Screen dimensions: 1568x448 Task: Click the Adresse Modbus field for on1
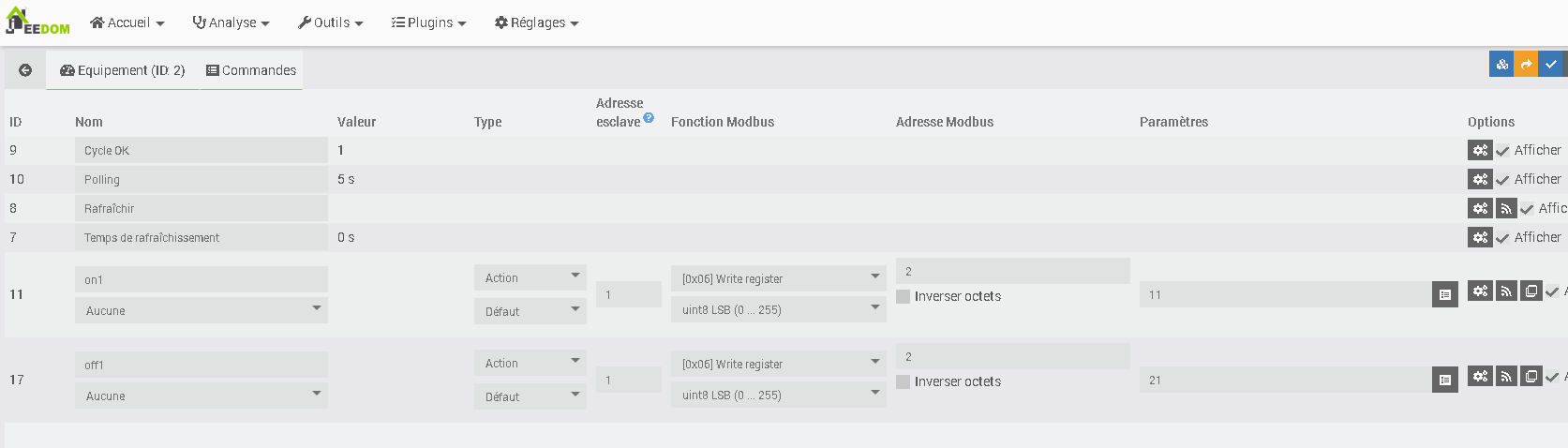pyautogui.click(x=1012, y=271)
